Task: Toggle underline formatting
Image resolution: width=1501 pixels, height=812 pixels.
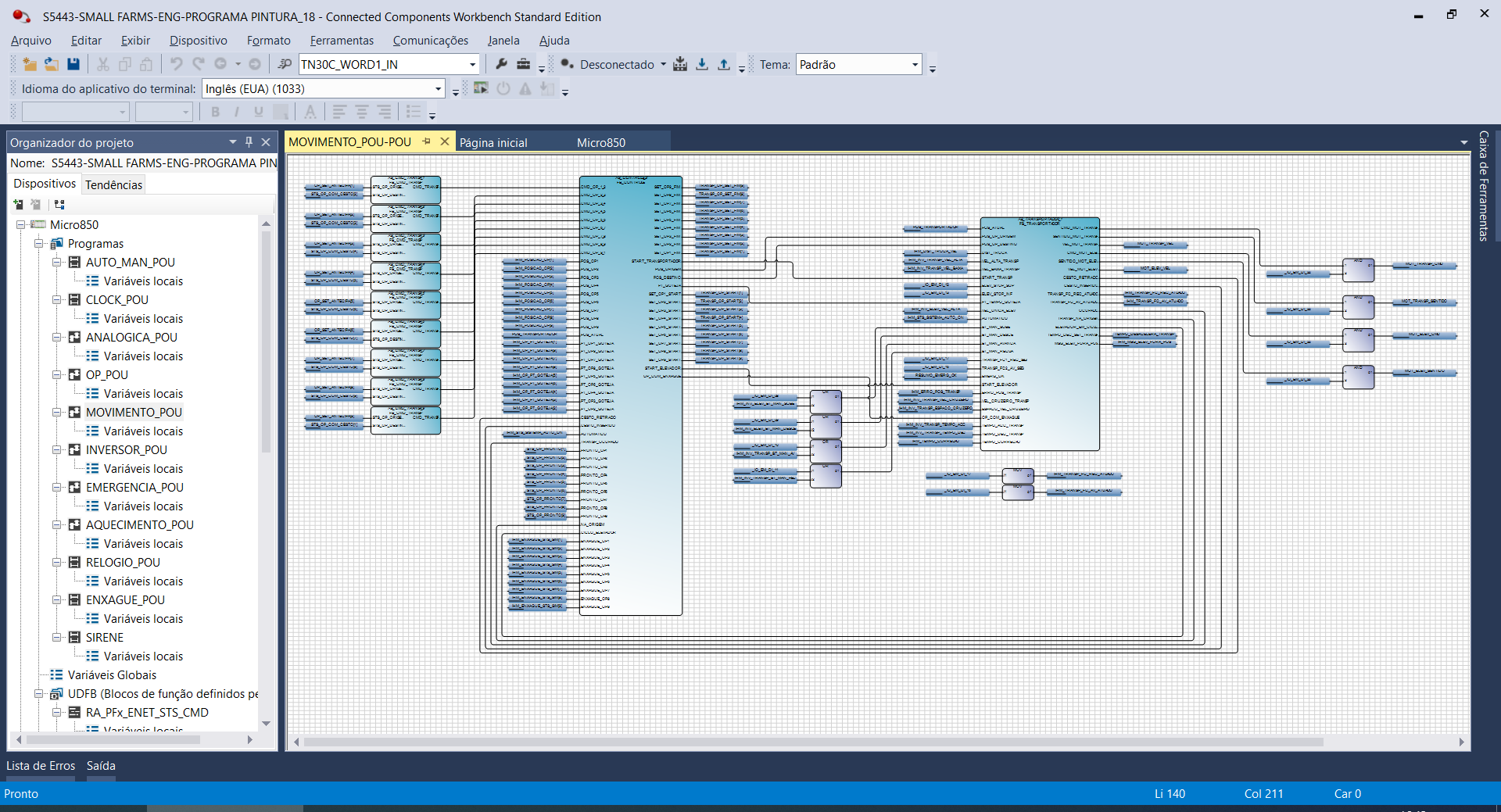Action: point(259,113)
